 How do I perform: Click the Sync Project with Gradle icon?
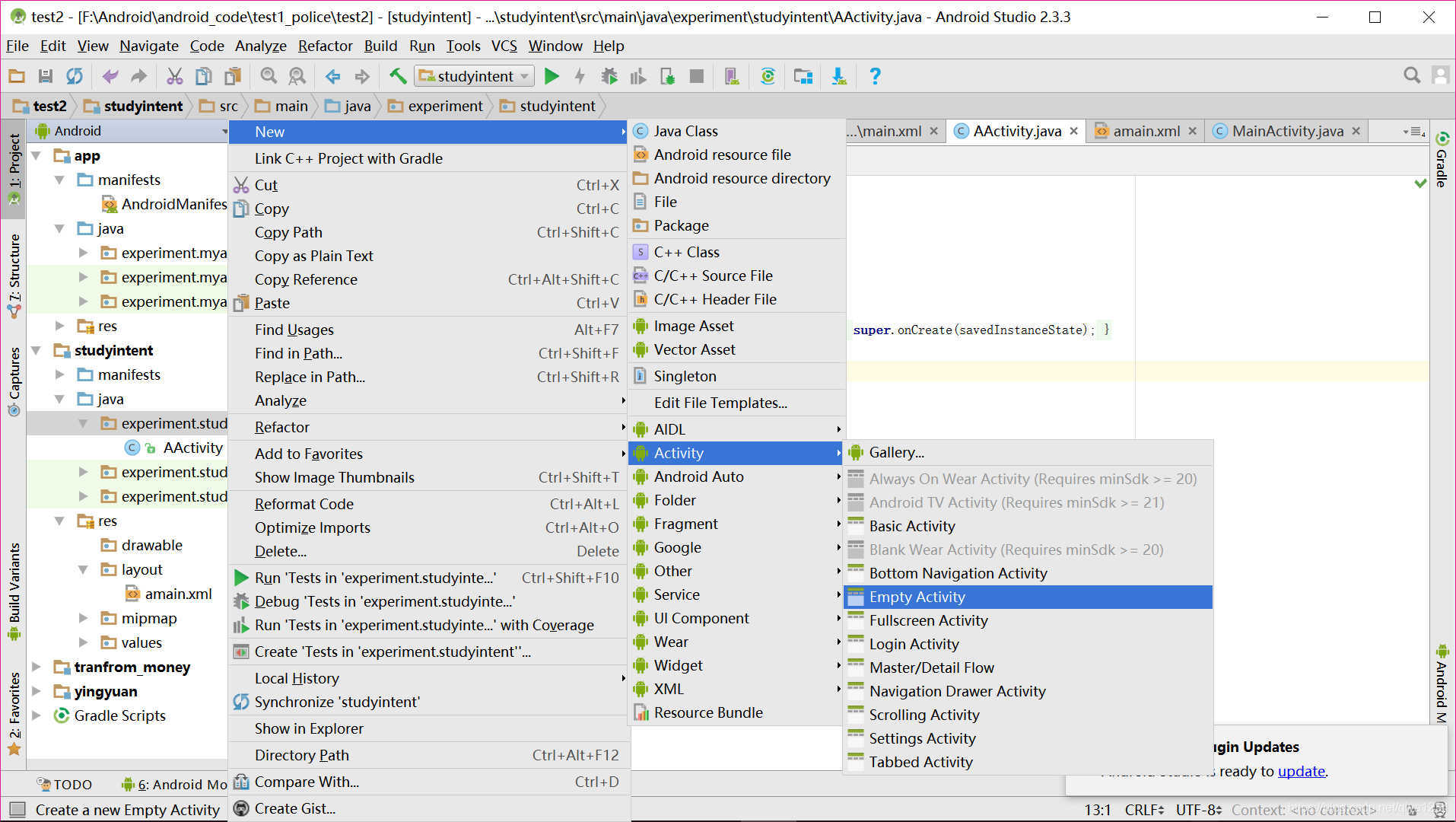[x=768, y=76]
